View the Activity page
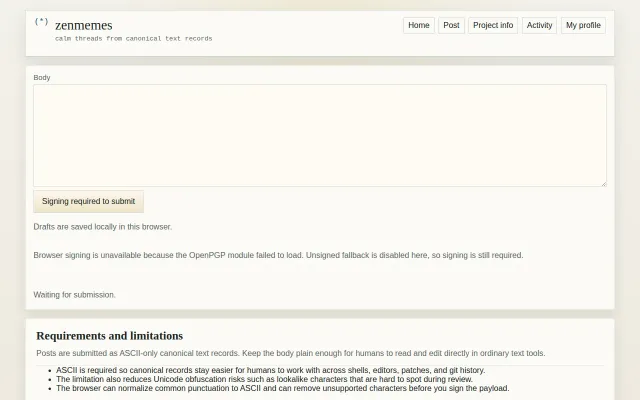This screenshot has width=640, height=400. pos(539,25)
